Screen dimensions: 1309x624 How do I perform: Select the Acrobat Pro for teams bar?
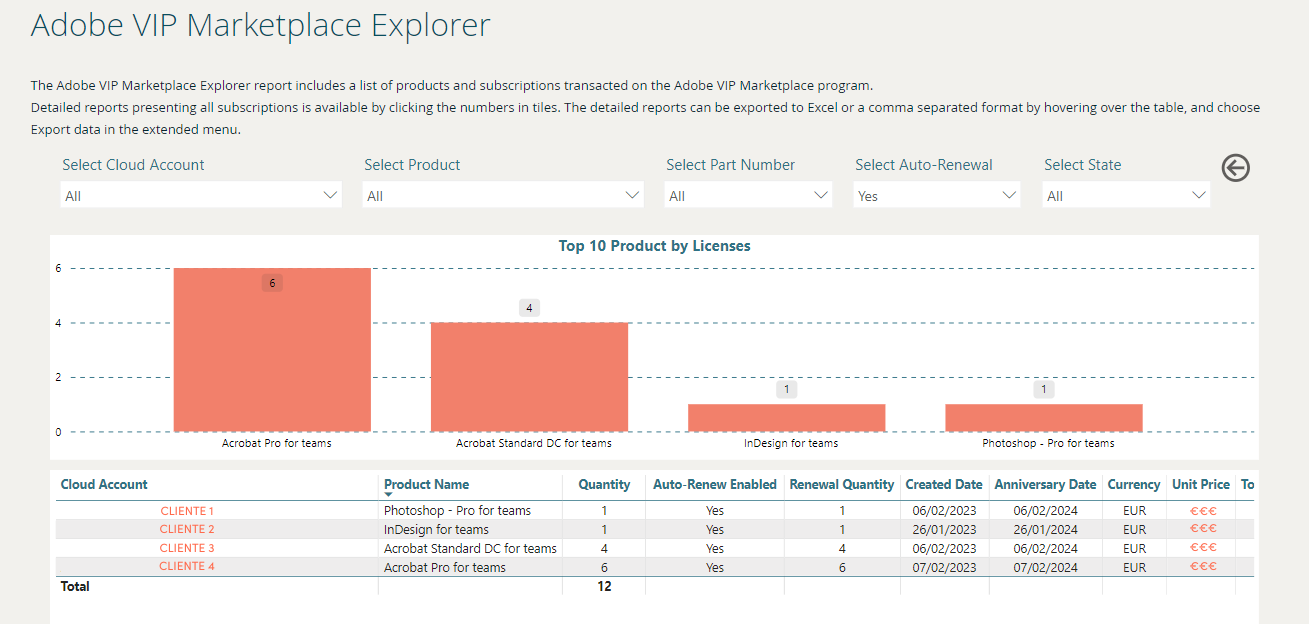[x=272, y=350]
